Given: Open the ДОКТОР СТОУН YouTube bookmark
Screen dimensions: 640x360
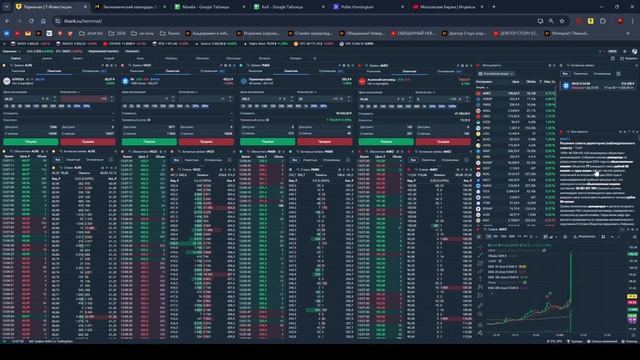Looking at the screenshot, I should click(x=515, y=33).
